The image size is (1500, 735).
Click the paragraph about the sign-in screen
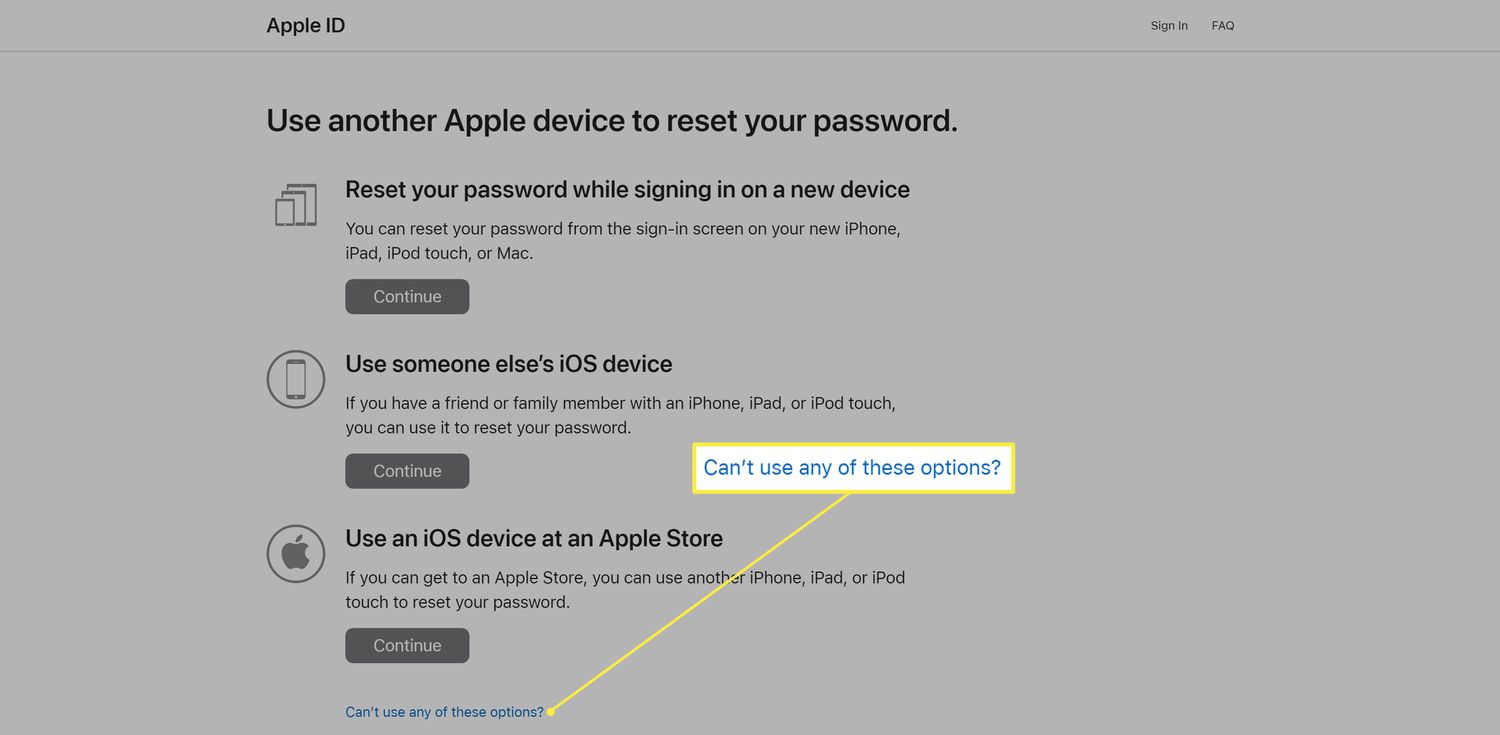pyautogui.click(x=622, y=241)
